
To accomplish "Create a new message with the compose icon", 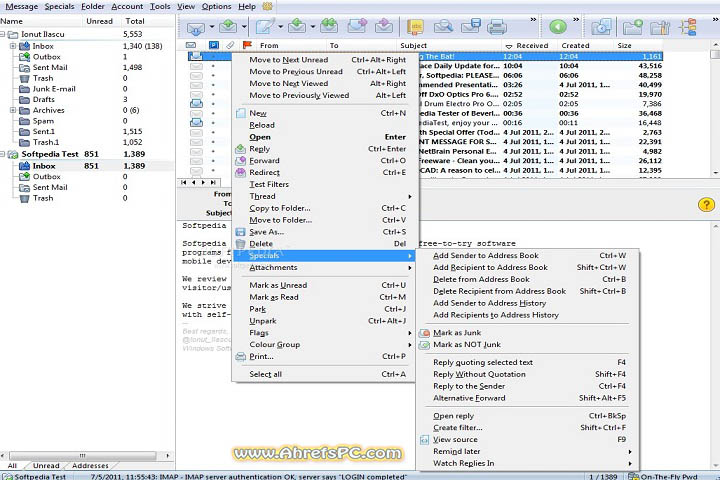I will (x=265, y=27).
